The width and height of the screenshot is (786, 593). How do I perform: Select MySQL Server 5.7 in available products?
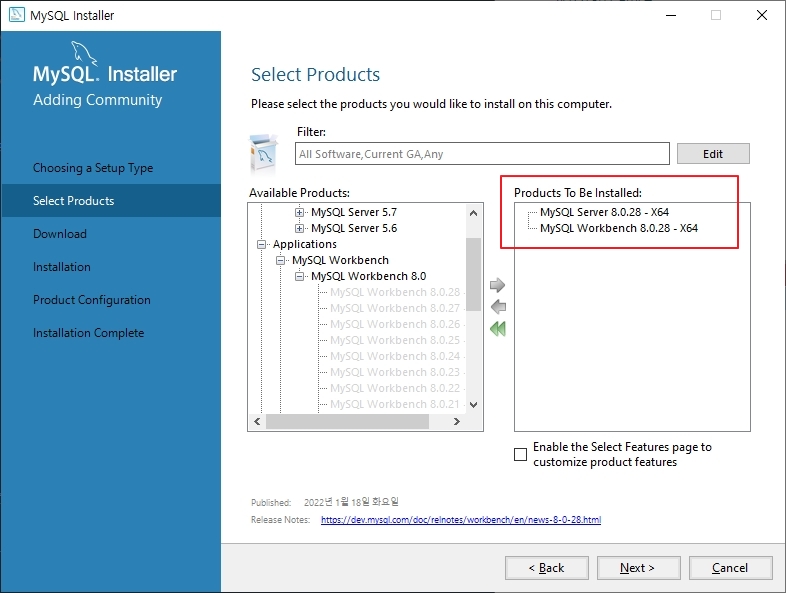354,212
